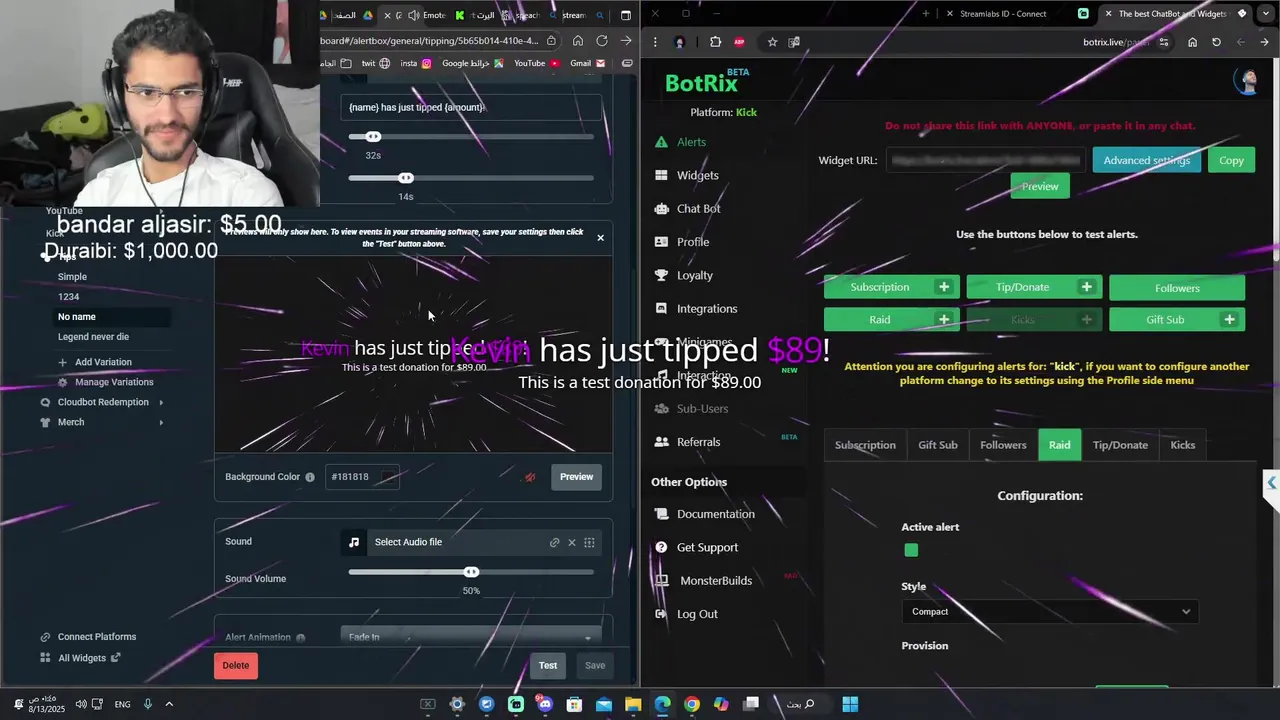Click link icon in Sound file row
This screenshot has height=720, width=1280.
click(x=554, y=542)
